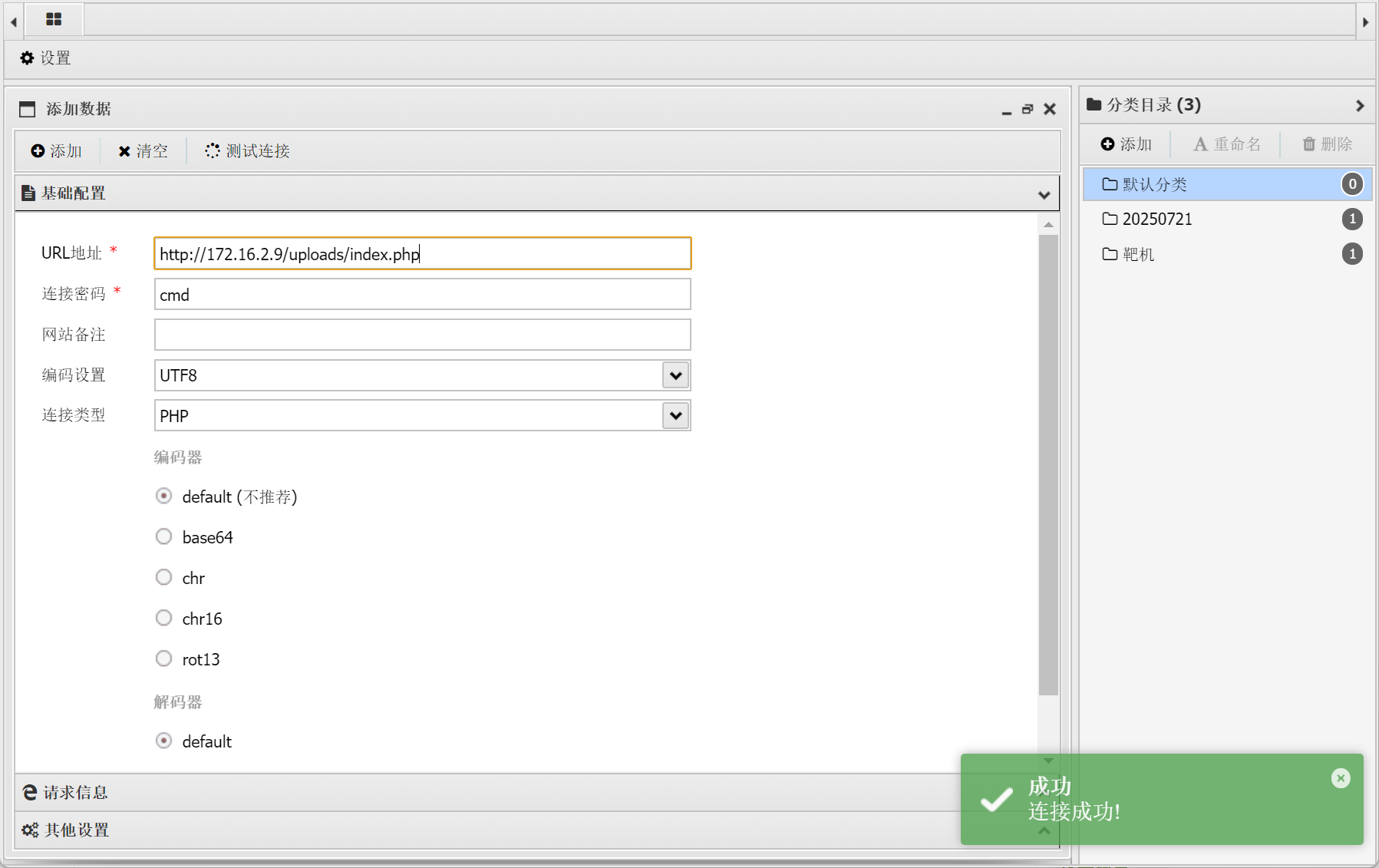Screen dimensions: 1379x868
Task: Click the 默认分类 count badge 0
Action: (x=1352, y=184)
